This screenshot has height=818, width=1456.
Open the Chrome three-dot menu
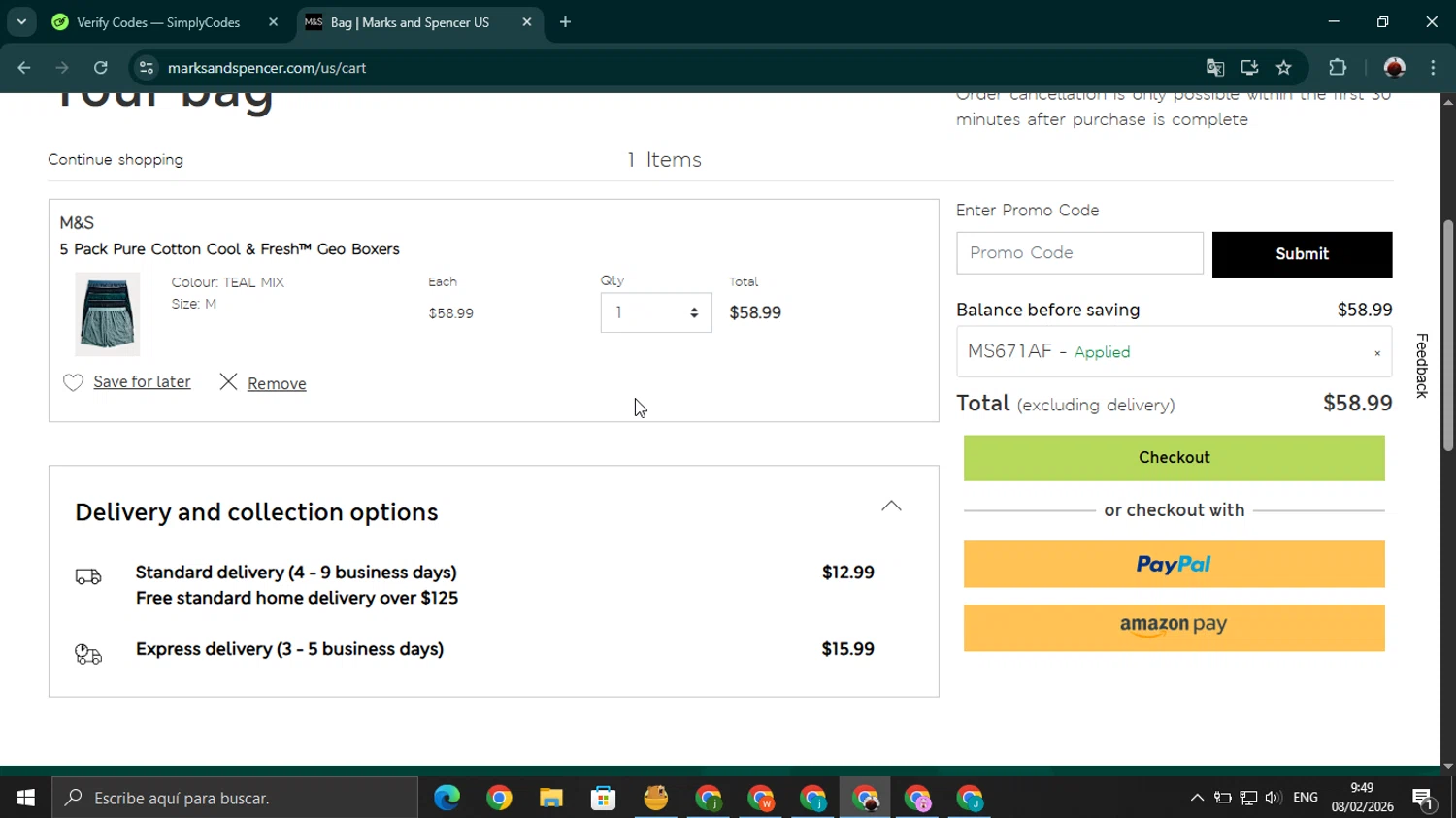(1433, 68)
